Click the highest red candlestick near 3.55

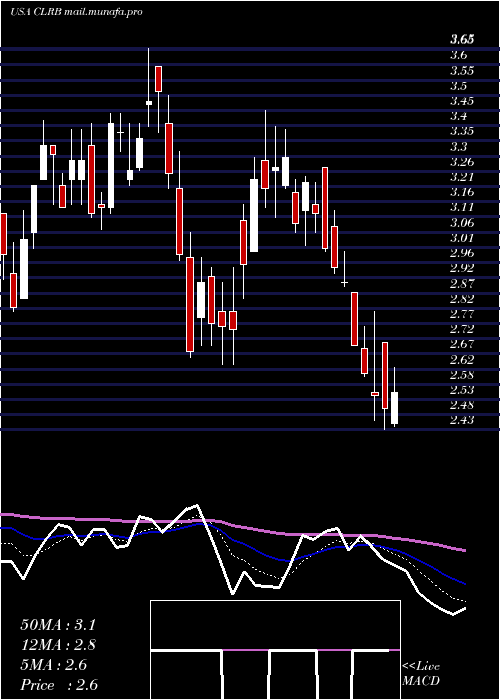[158, 79]
